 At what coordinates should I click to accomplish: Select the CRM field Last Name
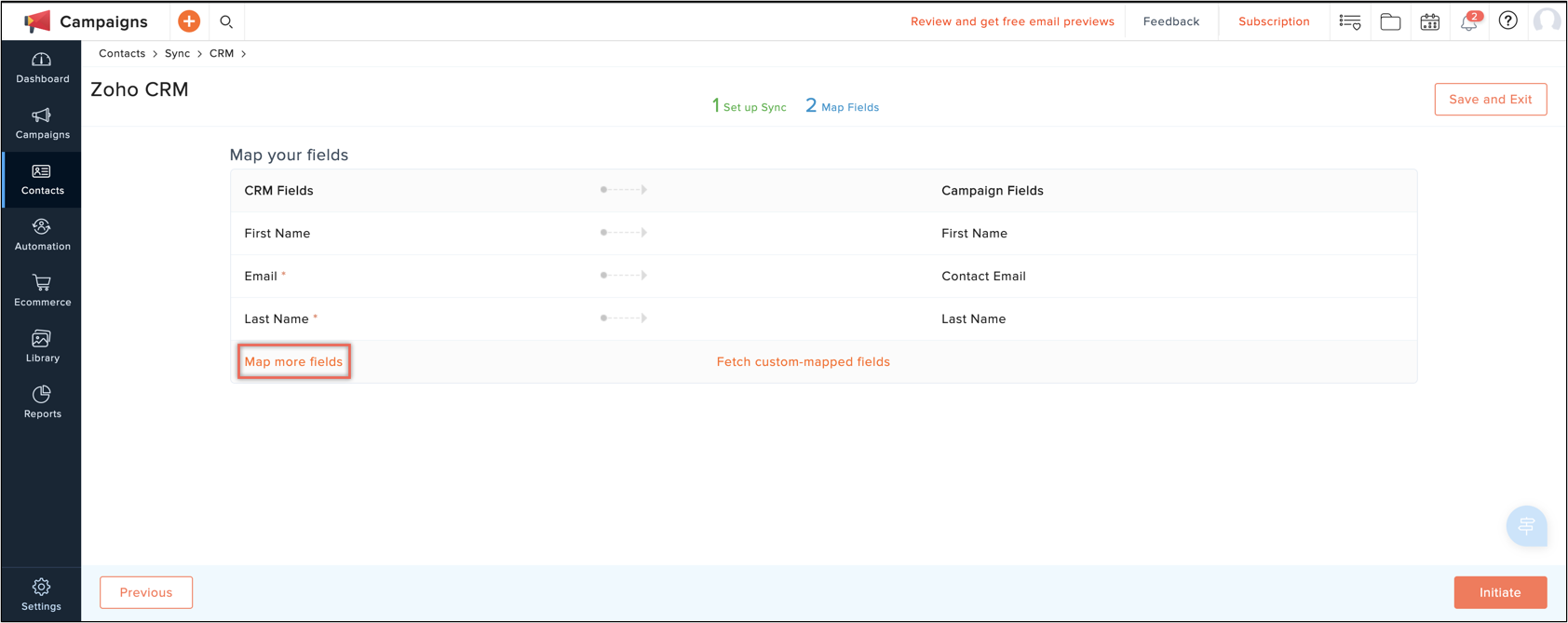(x=277, y=319)
